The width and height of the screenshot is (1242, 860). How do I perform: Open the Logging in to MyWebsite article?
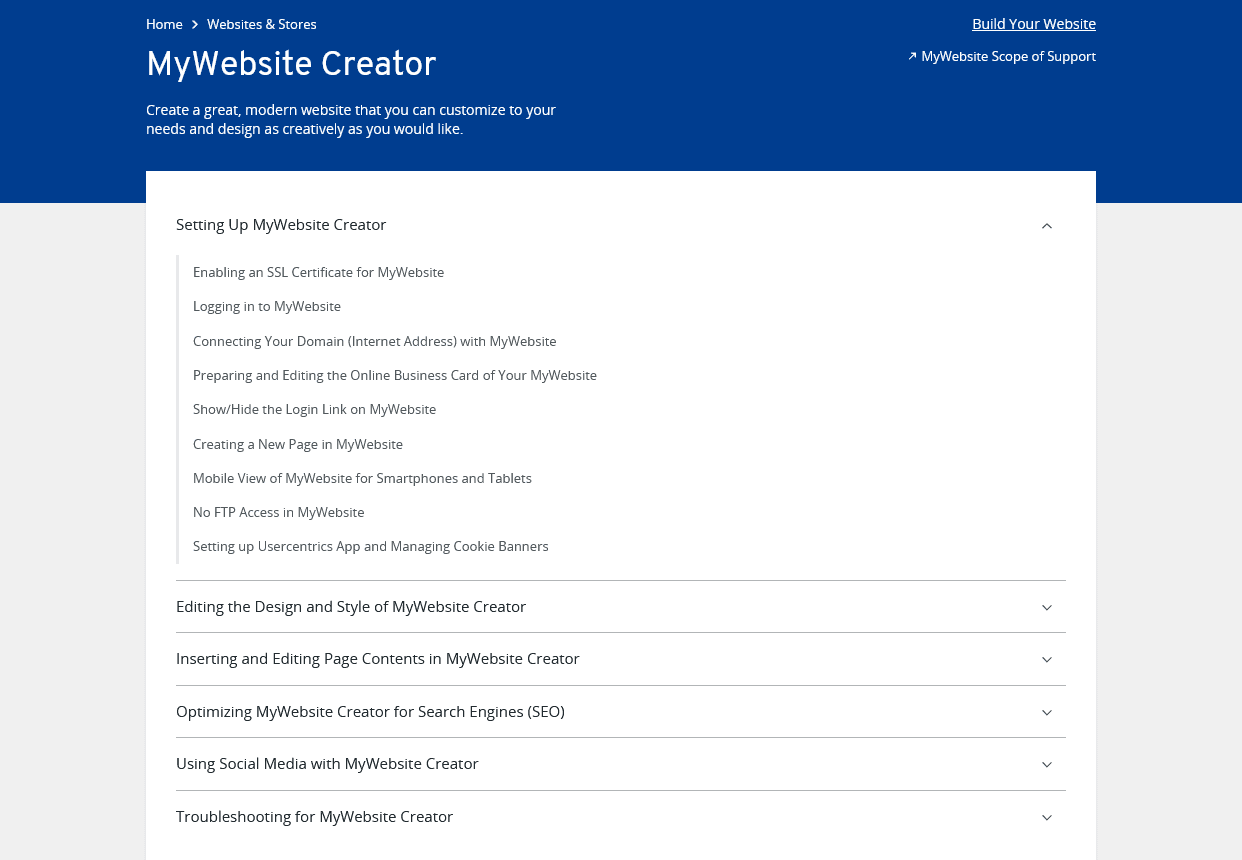coord(267,306)
